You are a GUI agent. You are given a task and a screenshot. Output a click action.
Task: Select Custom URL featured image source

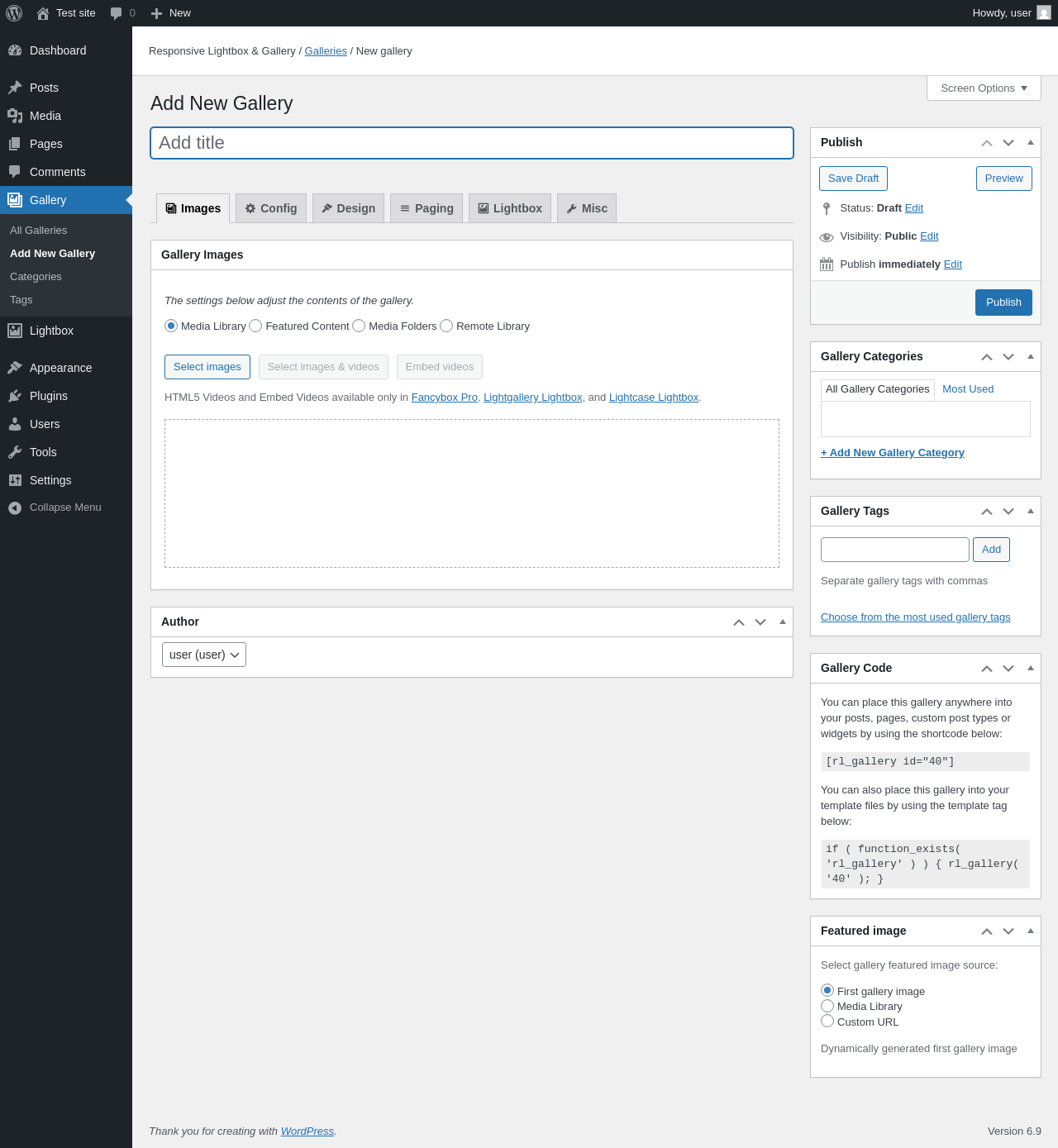827,1022
